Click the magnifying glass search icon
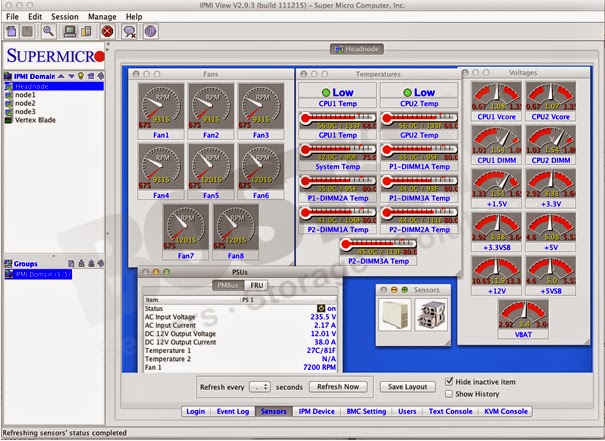This screenshot has height=441, width=605. [49, 31]
